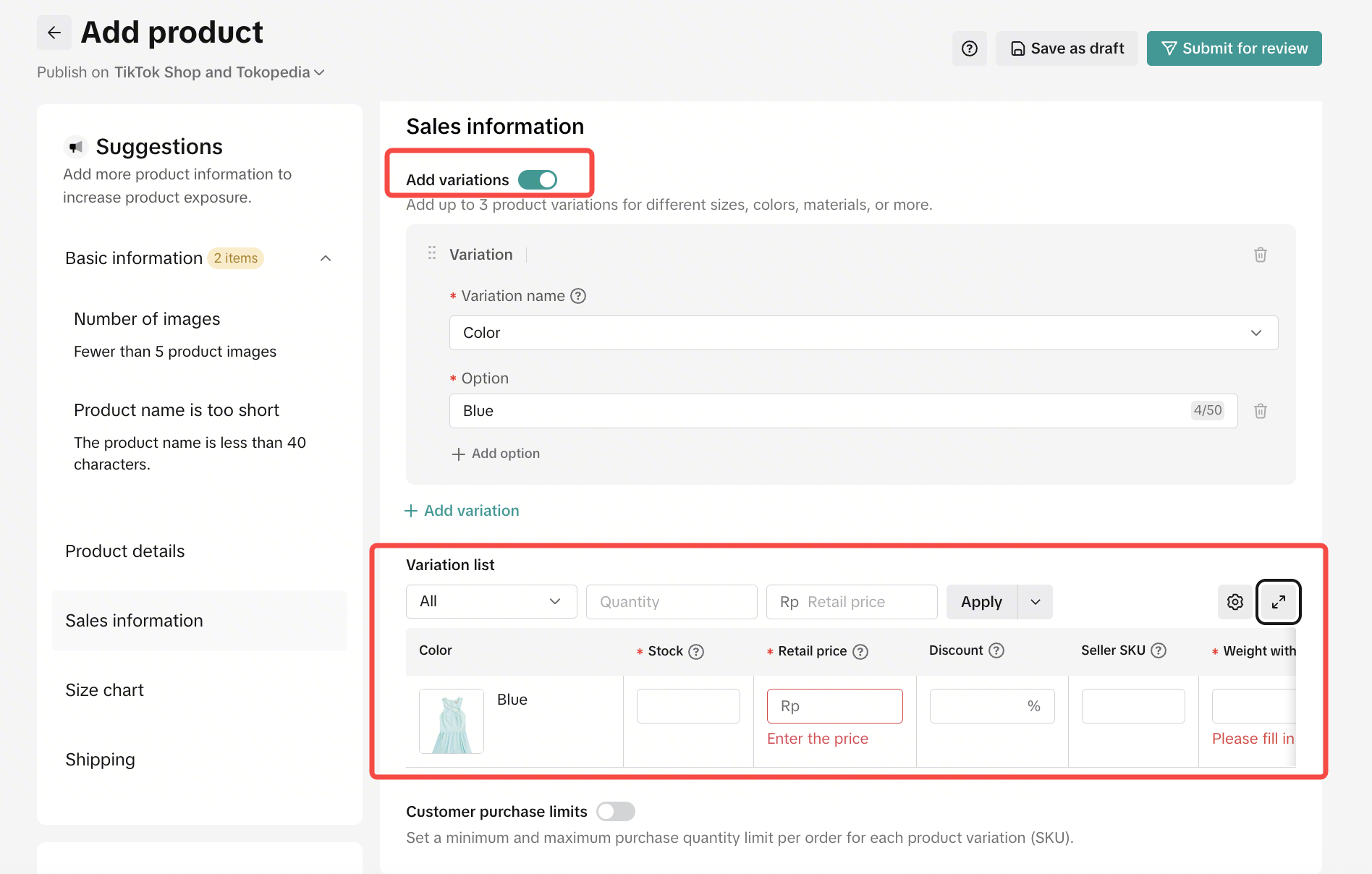
Task: Turn off the Add variations toggle
Action: pos(538,179)
